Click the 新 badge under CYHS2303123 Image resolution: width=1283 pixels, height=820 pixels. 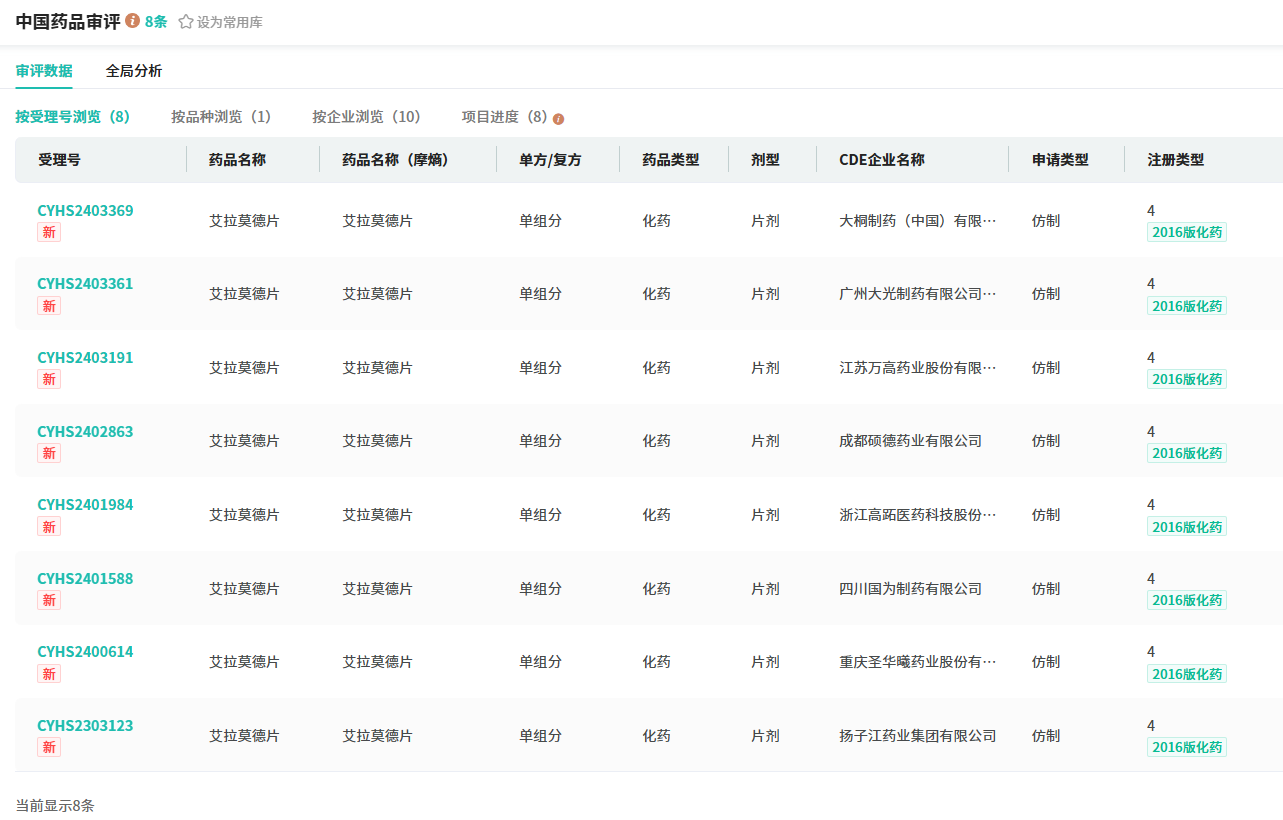(49, 747)
